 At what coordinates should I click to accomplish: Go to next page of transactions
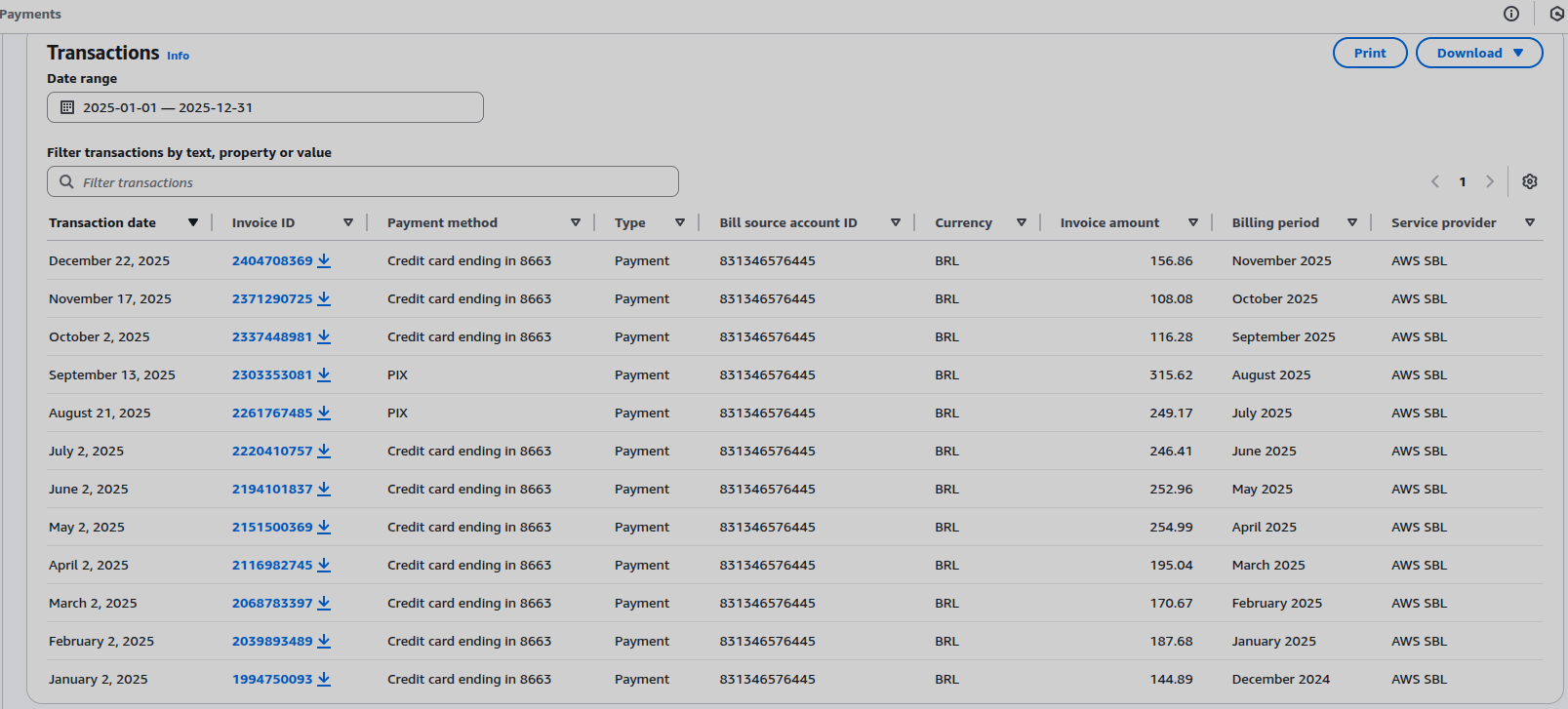point(1489,181)
